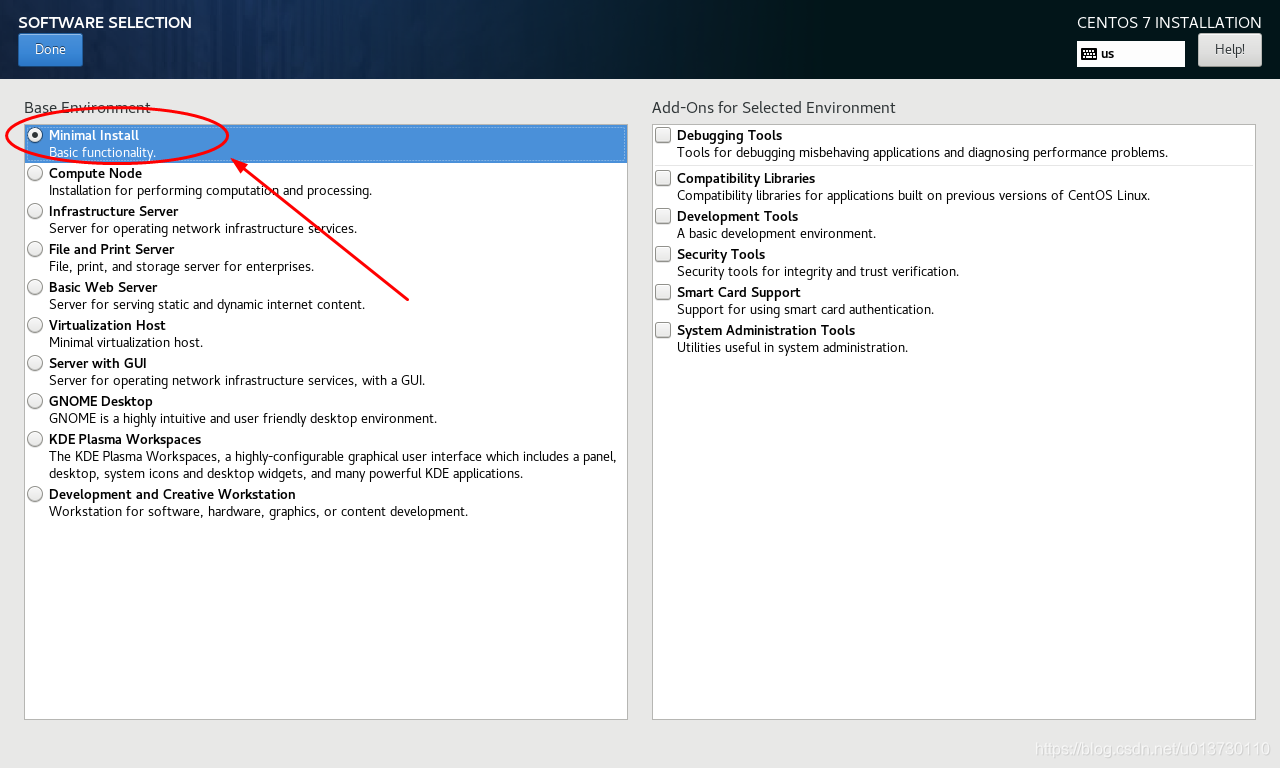Tick the System Administration Tools checkbox
Screen dimensions: 1280x768
(663, 330)
